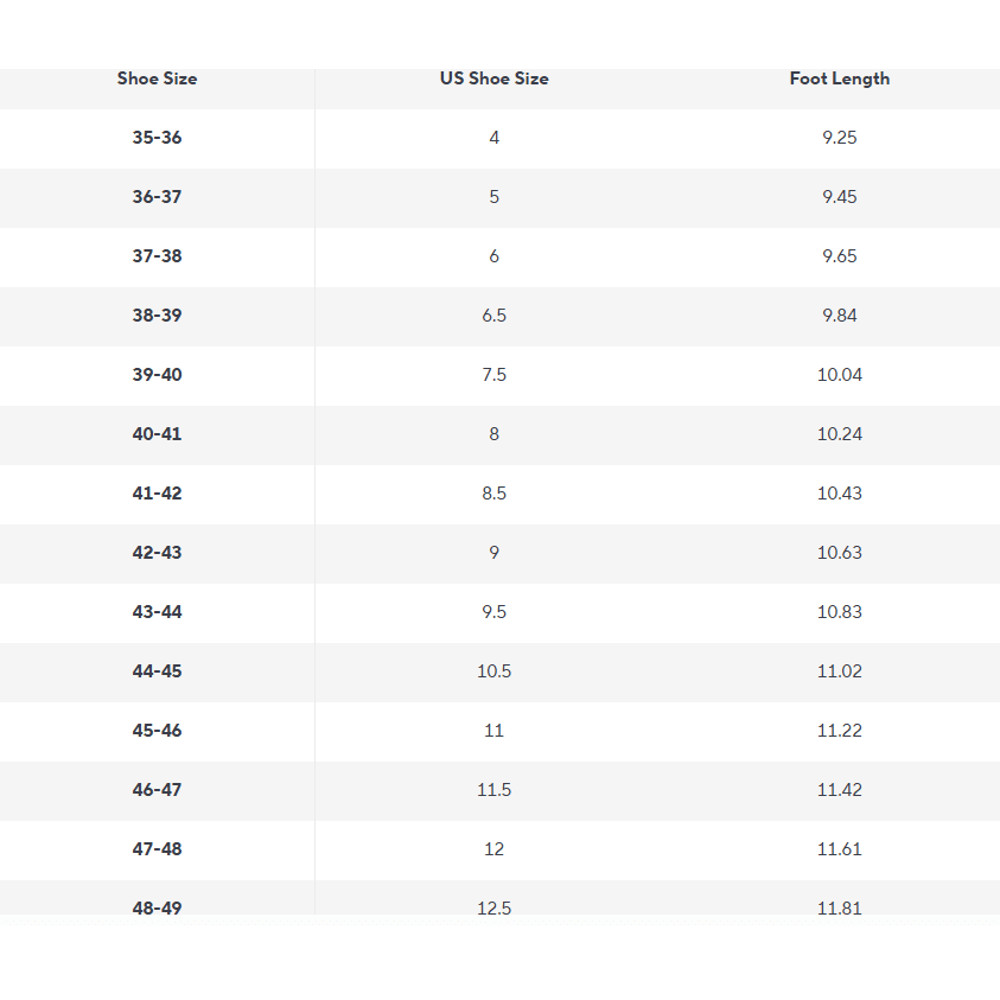
Task: Click the 39-40 shoe size cell
Action: point(157,375)
